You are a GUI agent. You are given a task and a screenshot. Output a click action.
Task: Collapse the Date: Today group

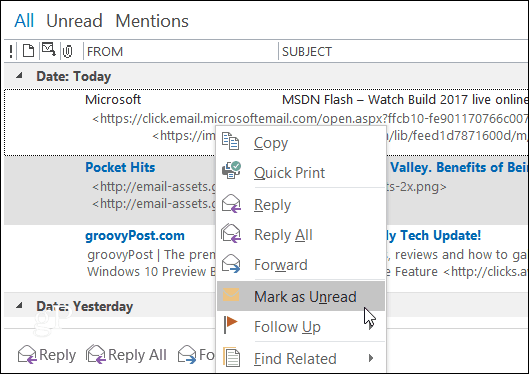point(20,76)
